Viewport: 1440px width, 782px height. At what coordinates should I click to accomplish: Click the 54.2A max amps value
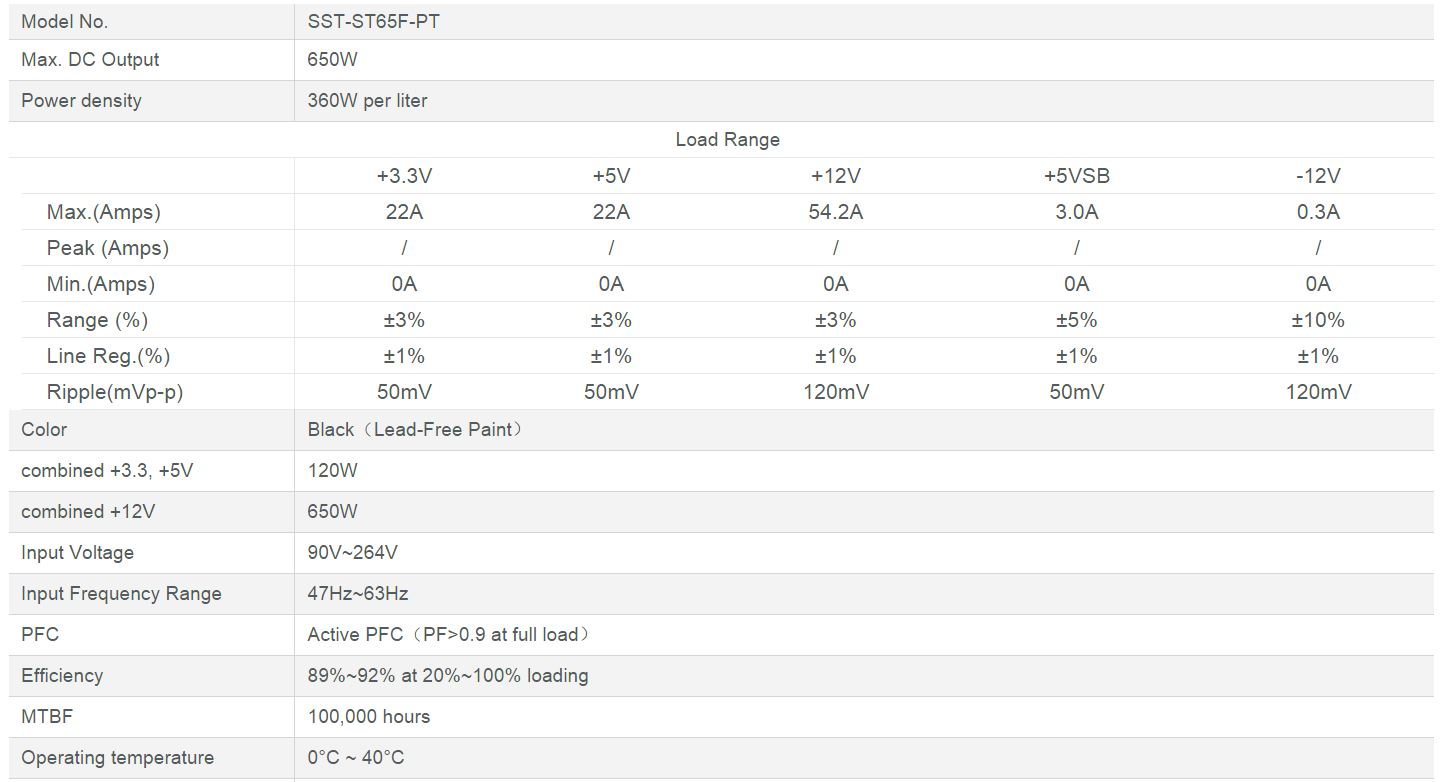tap(835, 212)
